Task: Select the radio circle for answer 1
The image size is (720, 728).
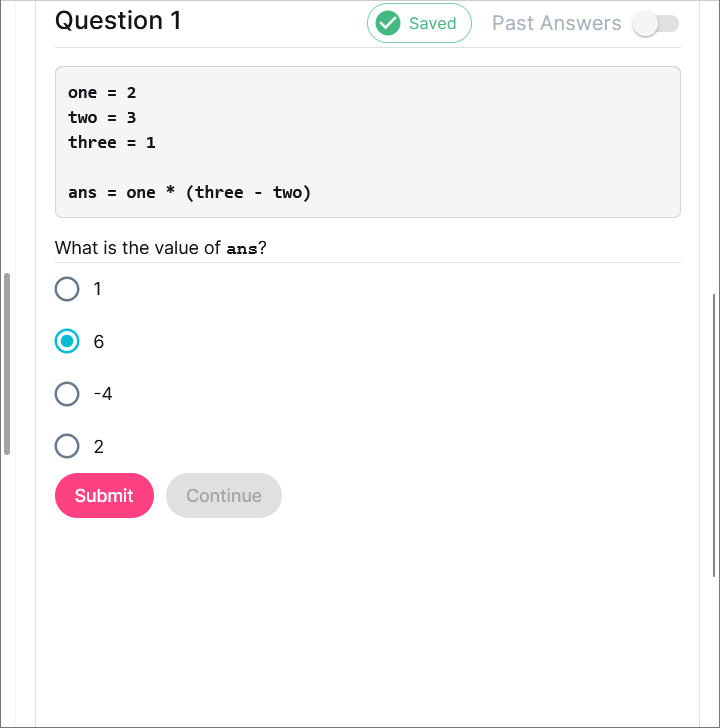Action: pyautogui.click(x=67, y=289)
